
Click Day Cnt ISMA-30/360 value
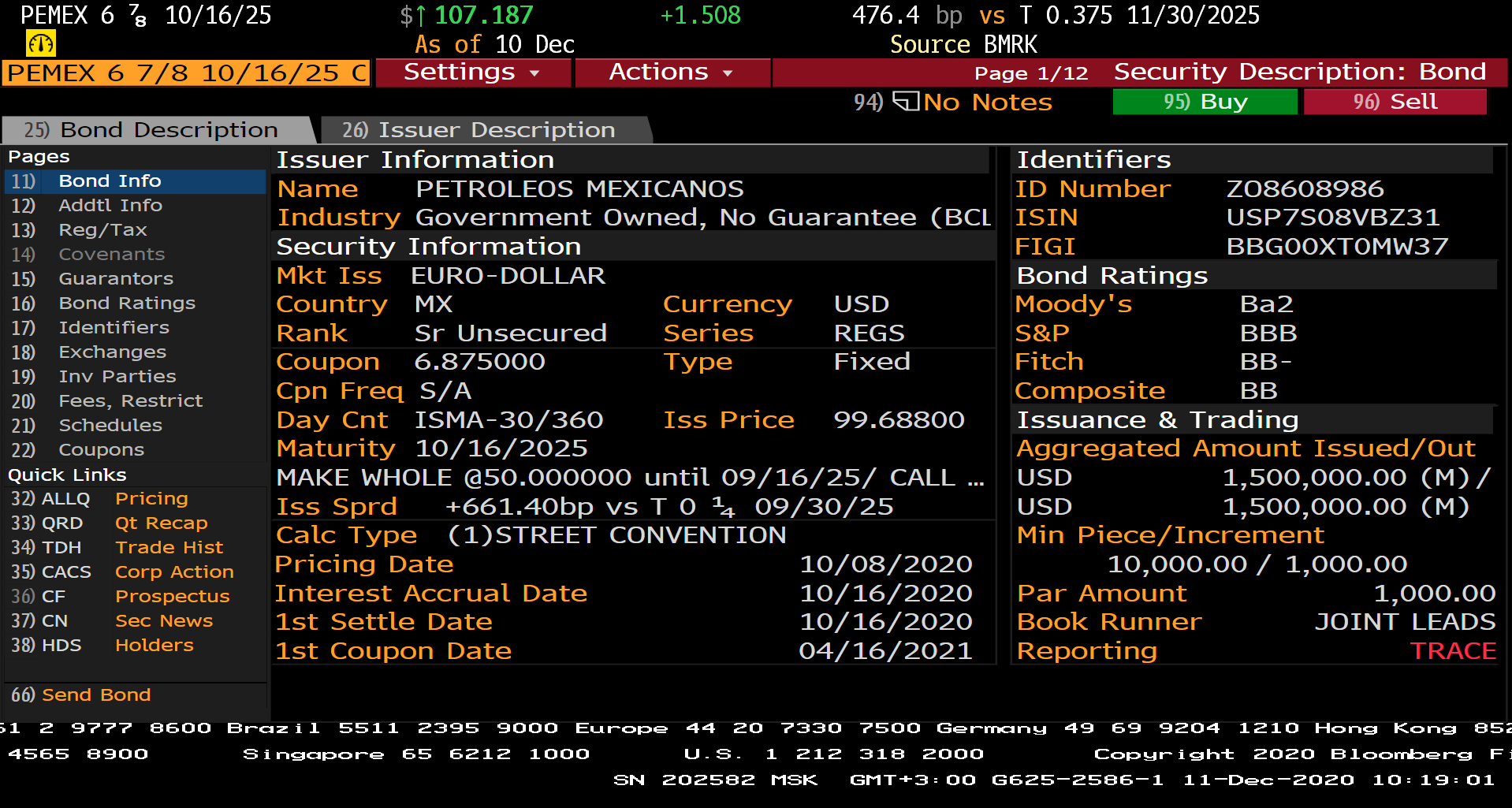pyautogui.click(x=509, y=420)
